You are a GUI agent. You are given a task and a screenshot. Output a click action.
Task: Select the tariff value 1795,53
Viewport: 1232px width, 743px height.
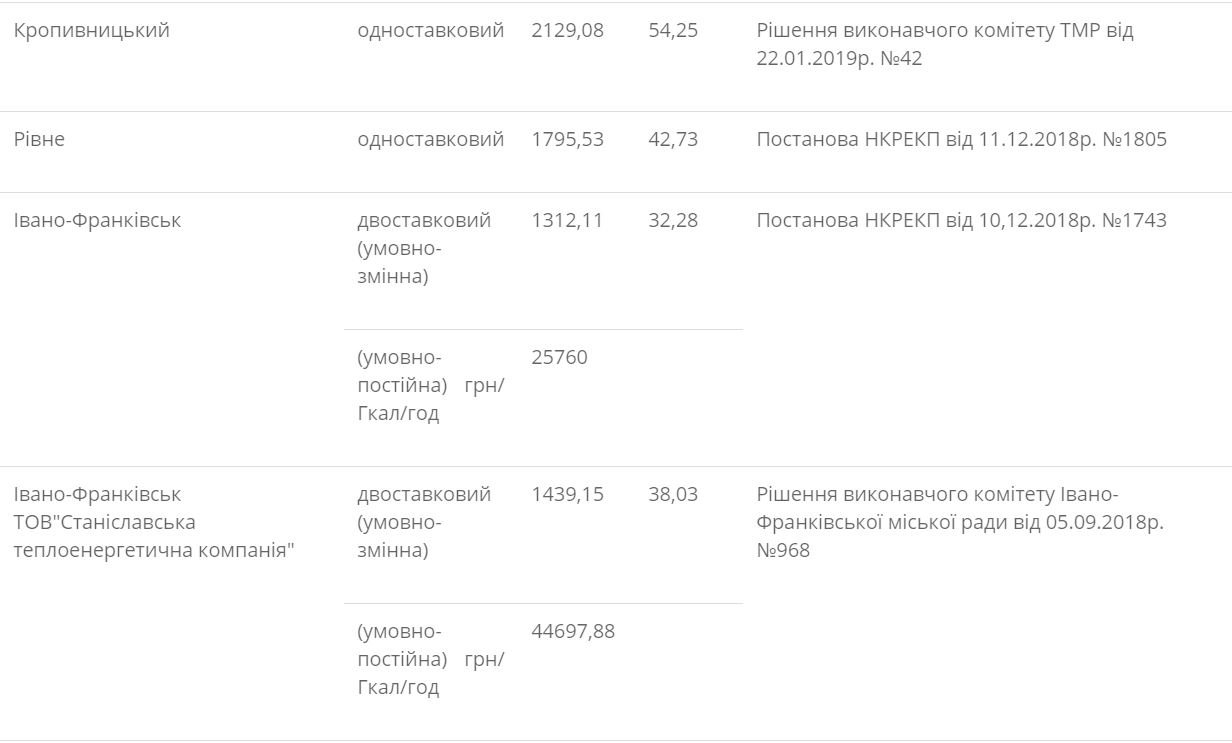click(567, 139)
